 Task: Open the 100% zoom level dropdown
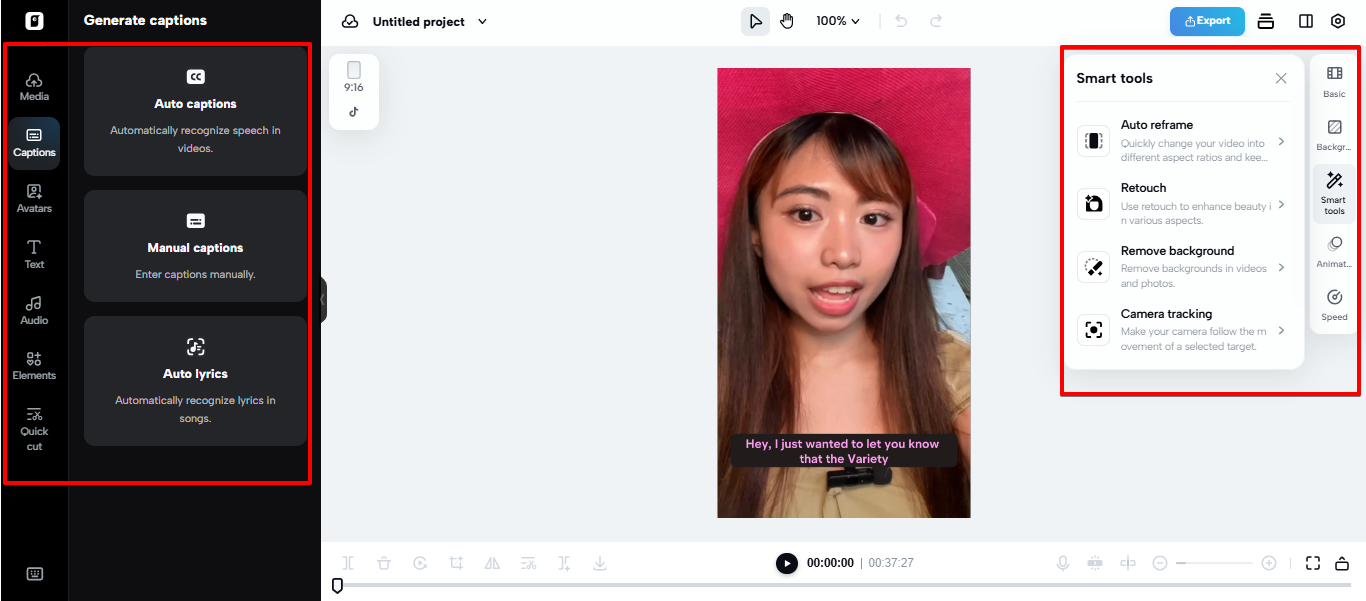pyautogui.click(x=837, y=20)
